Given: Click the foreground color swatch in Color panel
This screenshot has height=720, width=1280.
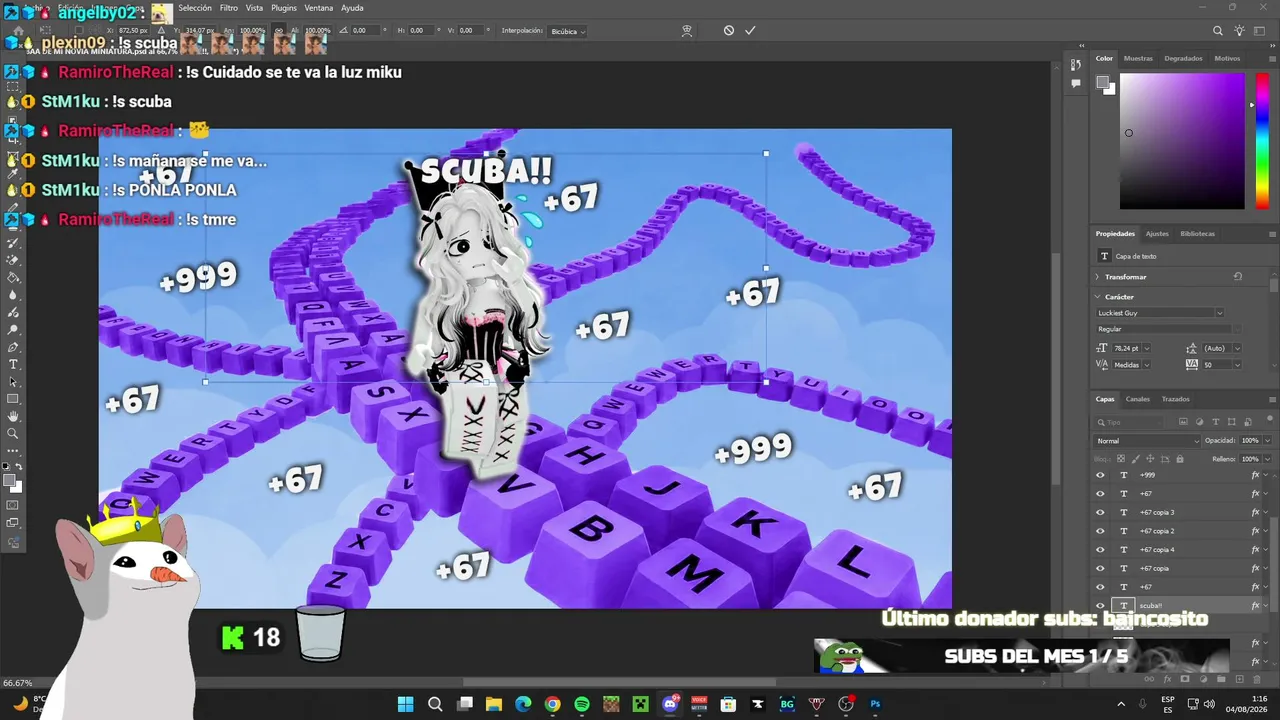Looking at the screenshot, I should click(x=1102, y=82).
